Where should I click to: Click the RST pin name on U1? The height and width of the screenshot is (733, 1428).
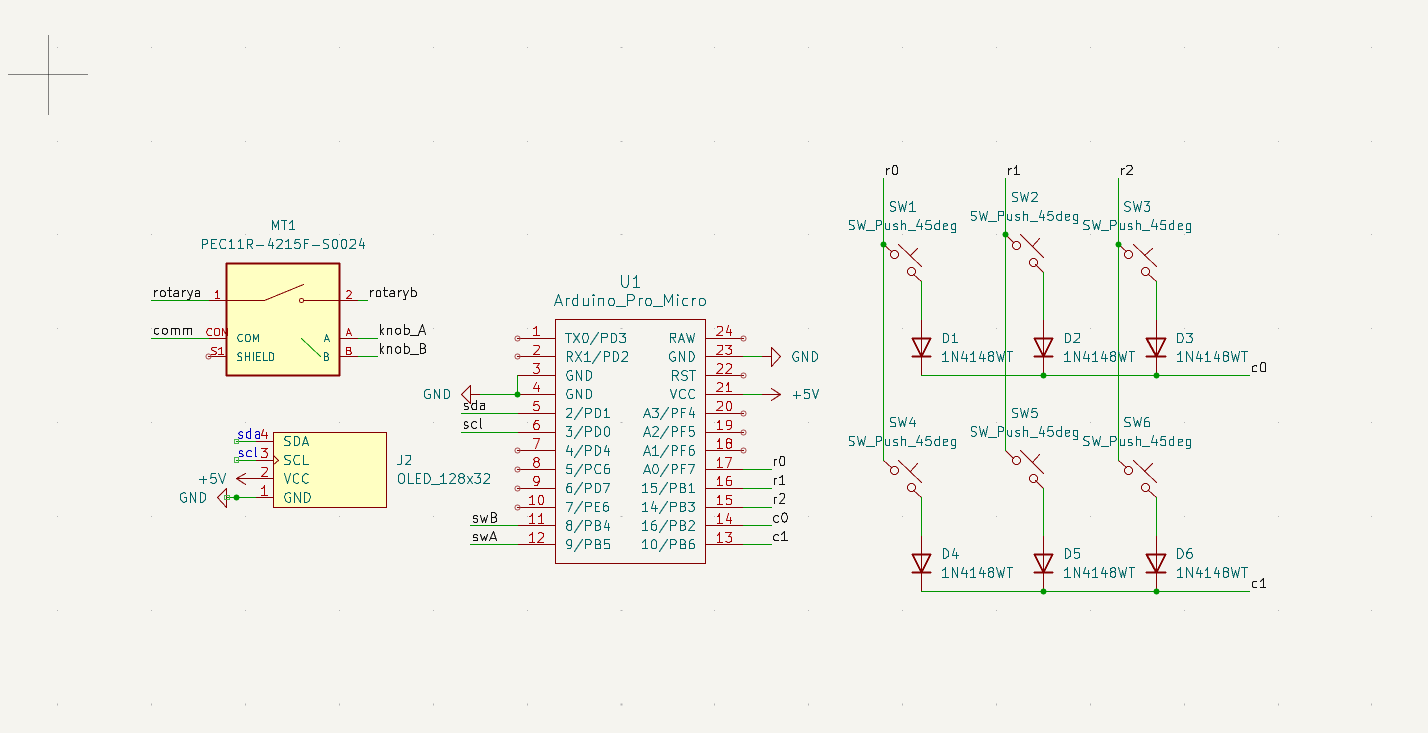point(683,375)
